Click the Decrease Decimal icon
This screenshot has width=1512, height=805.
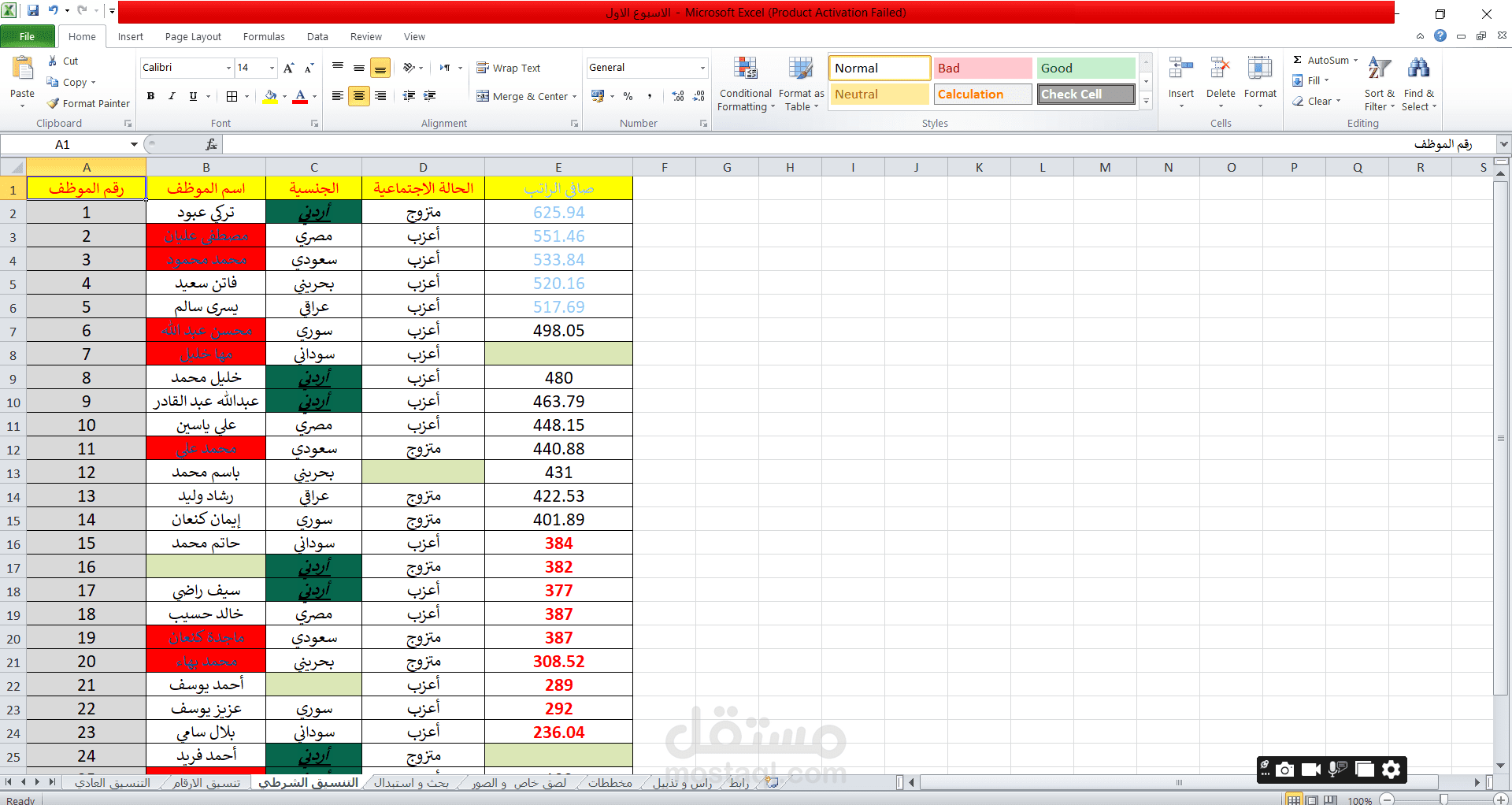point(699,96)
